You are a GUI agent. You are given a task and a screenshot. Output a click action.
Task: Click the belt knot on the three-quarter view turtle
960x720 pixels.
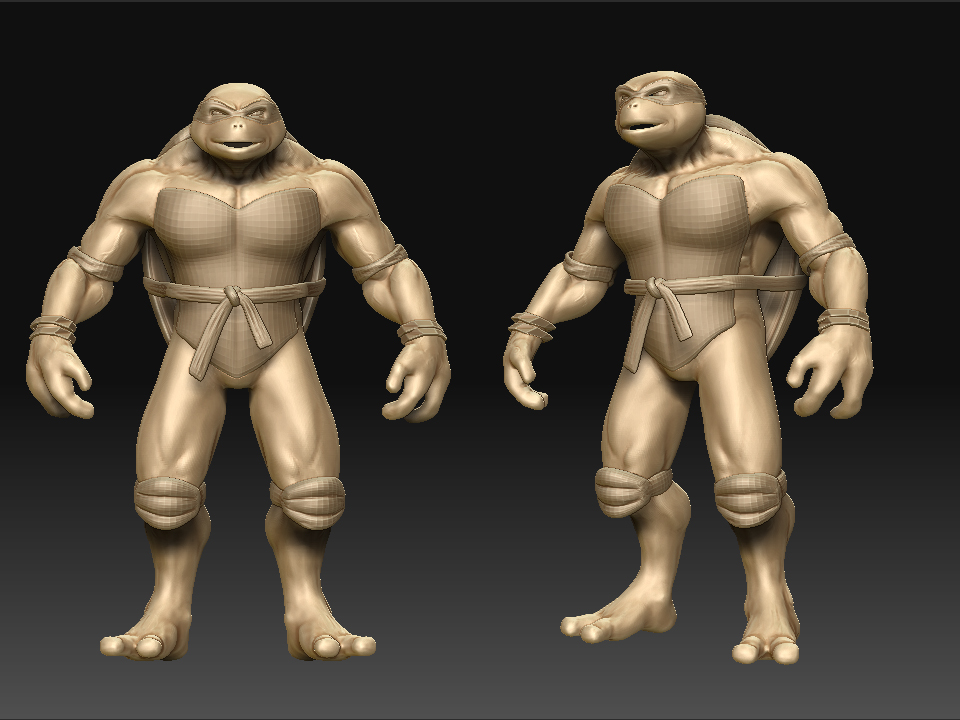click(x=654, y=287)
